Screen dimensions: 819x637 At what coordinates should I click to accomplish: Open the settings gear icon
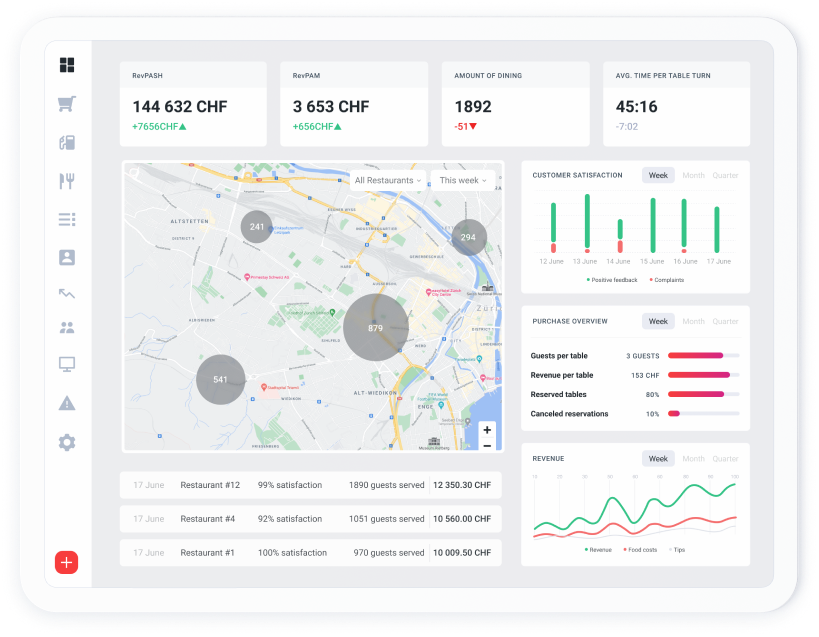67,443
